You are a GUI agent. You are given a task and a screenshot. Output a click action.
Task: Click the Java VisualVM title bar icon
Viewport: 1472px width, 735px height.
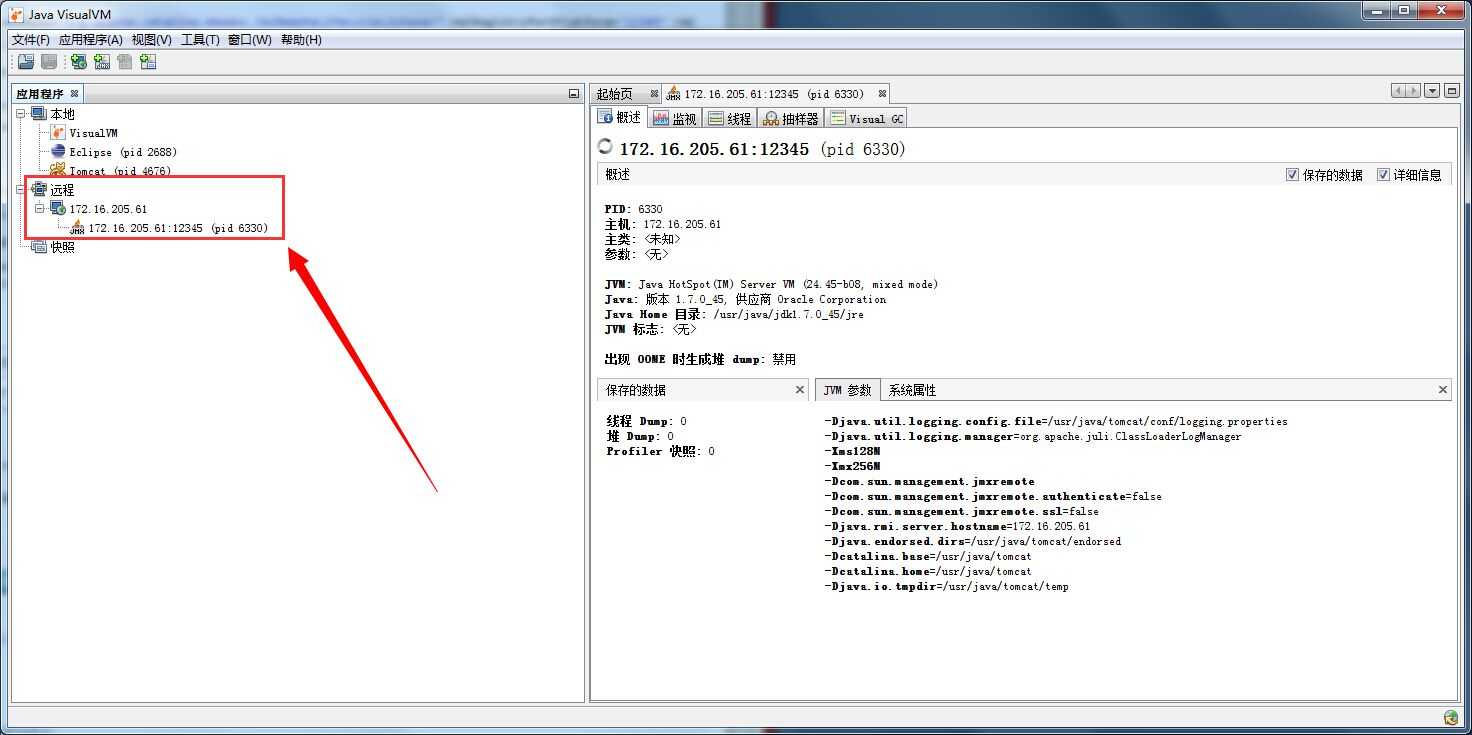(x=16, y=14)
